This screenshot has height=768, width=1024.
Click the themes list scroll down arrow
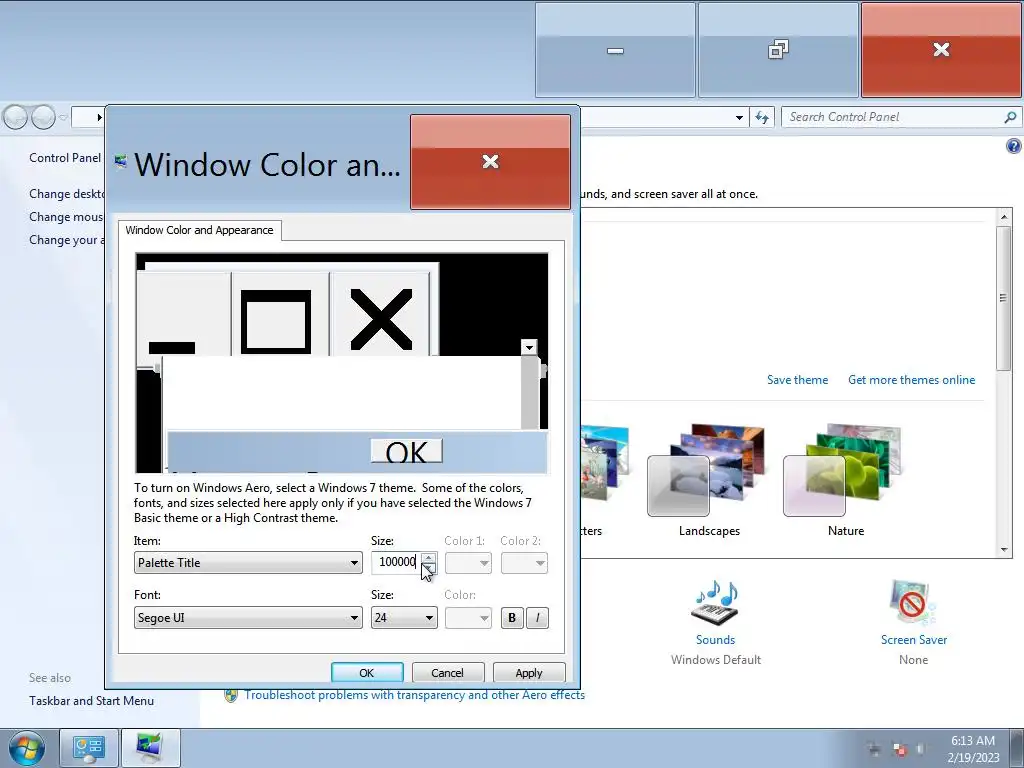pos(1004,550)
